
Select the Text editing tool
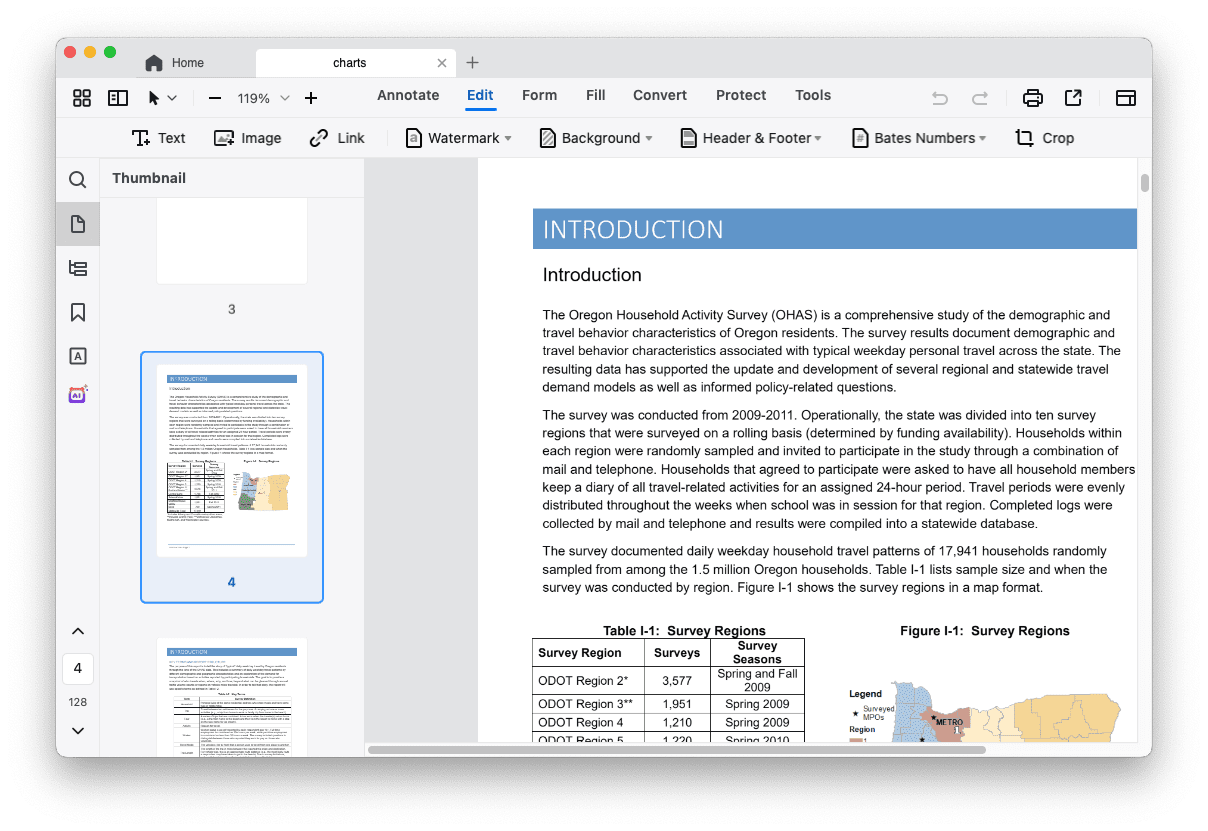point(158,138)
